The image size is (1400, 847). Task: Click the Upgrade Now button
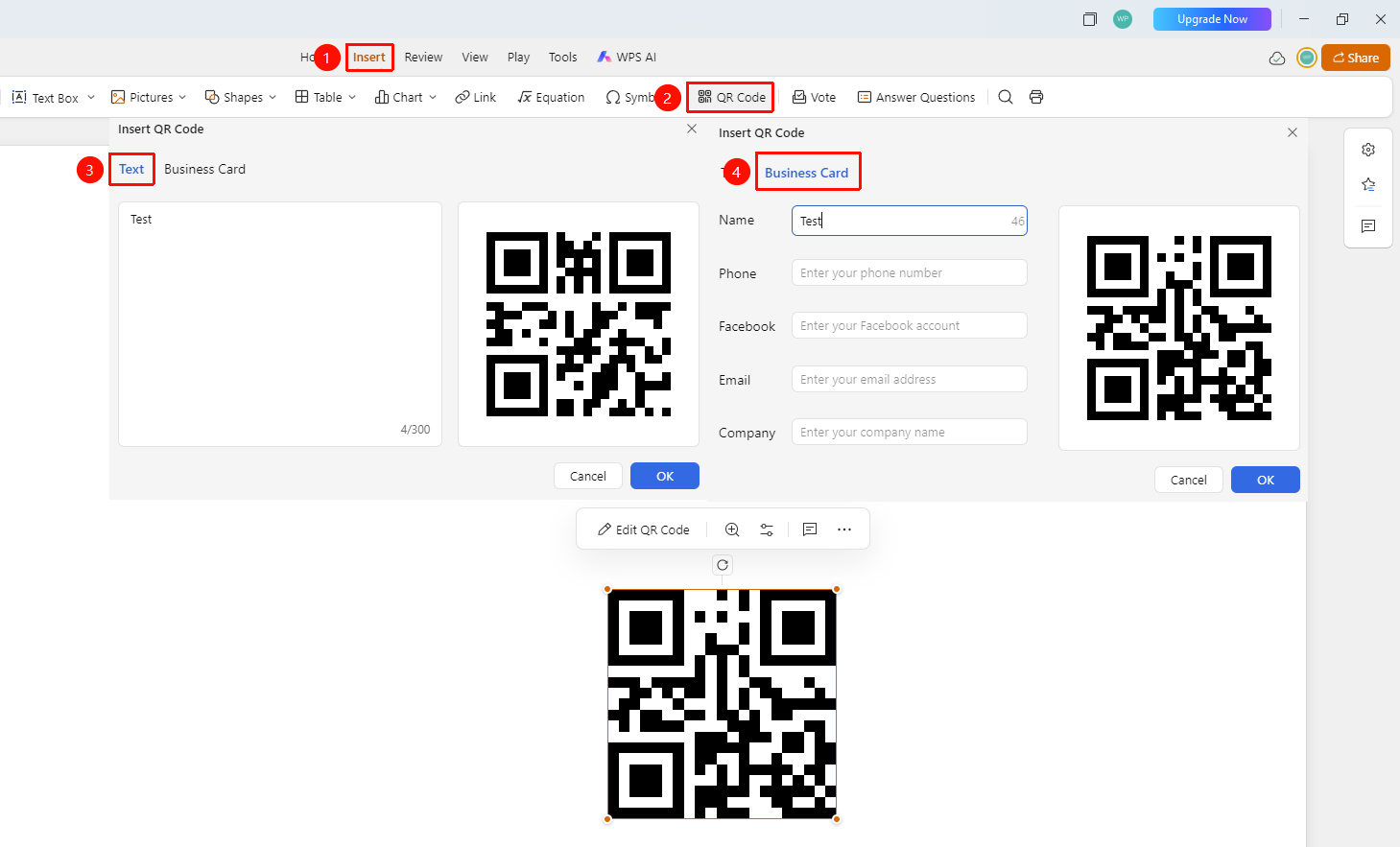(x=1212, y=19)
